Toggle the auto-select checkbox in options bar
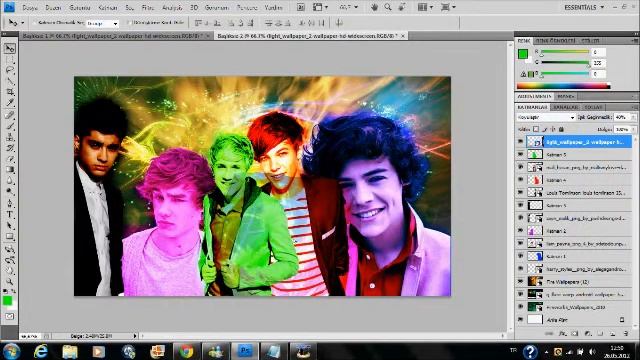The width and height of the screenshot is (640, 360). 34,23
